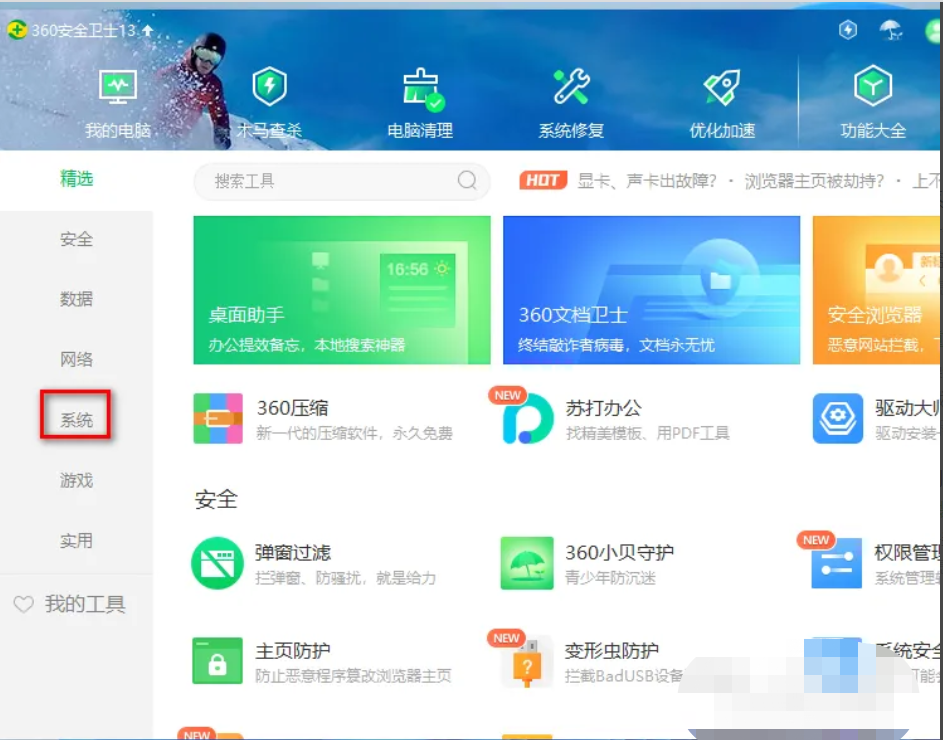Click the 弹窗过滤 title text
Image resolution: width=943 pixels, height=740 pixels.
(x=293, y=552)
